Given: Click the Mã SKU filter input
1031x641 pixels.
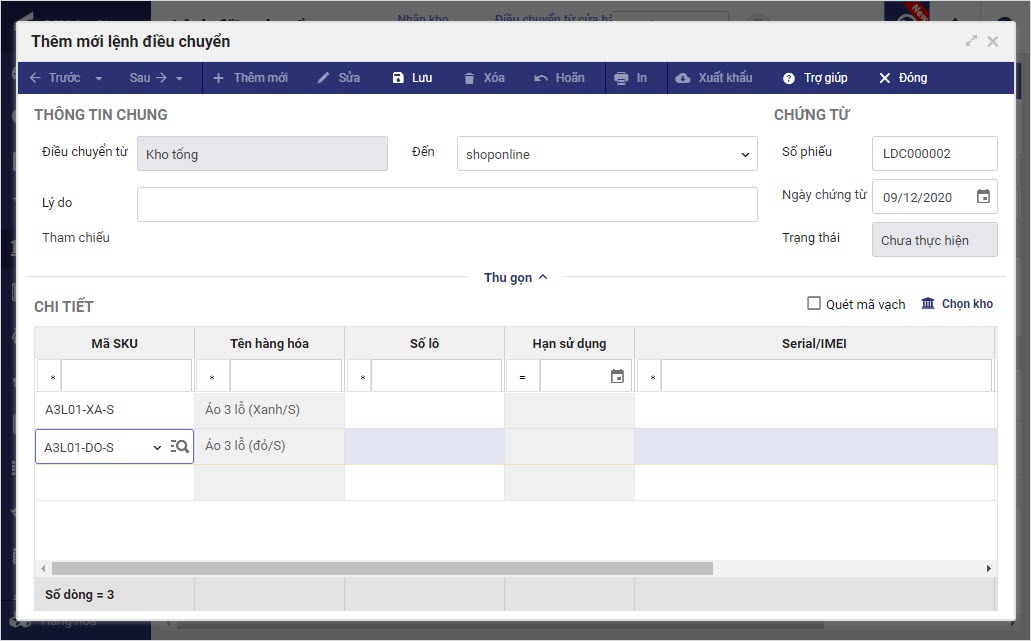Looking at the screenshot, I should click(126, 376).
